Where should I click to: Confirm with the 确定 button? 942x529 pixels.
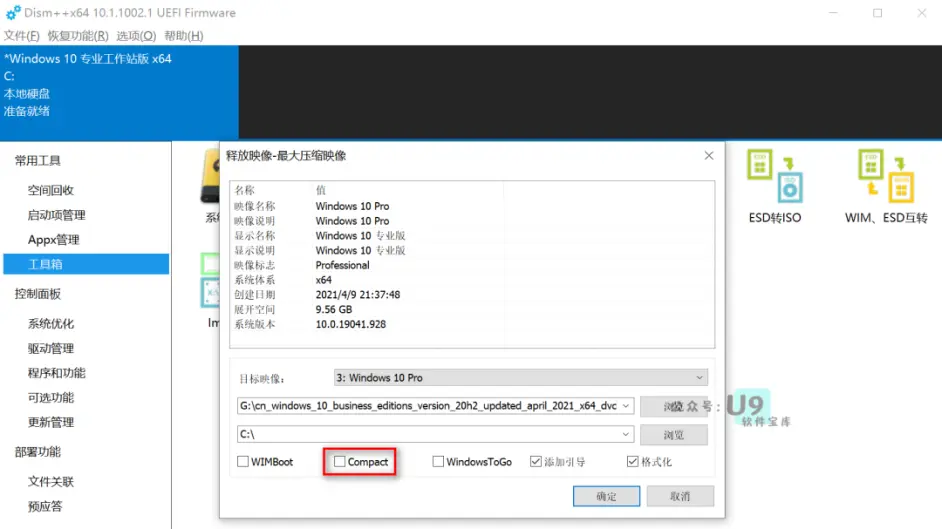tap(606, 496)
